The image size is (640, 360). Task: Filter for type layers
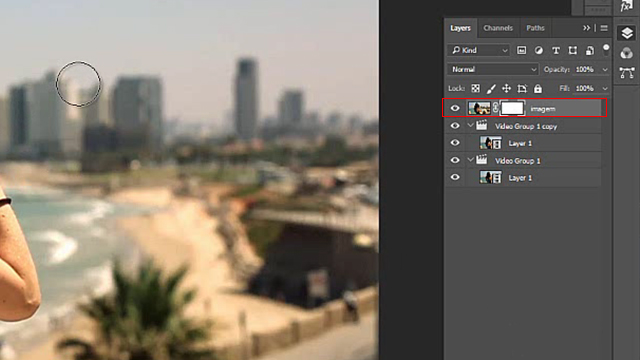click(556, 50)
